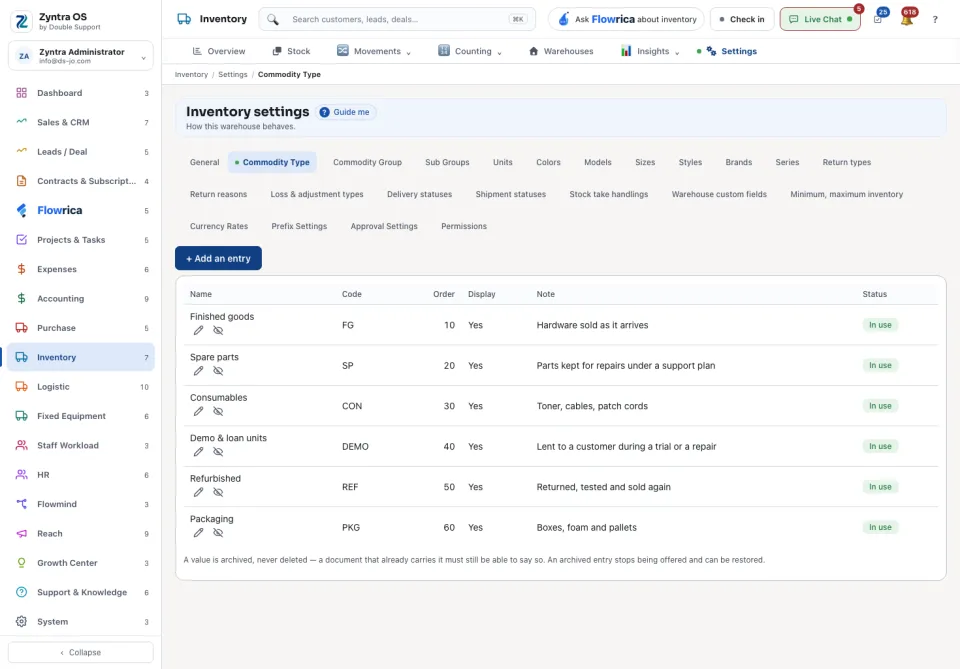
Task: Switch to the Commodity Group tab
Action: (x=367, y=162)
